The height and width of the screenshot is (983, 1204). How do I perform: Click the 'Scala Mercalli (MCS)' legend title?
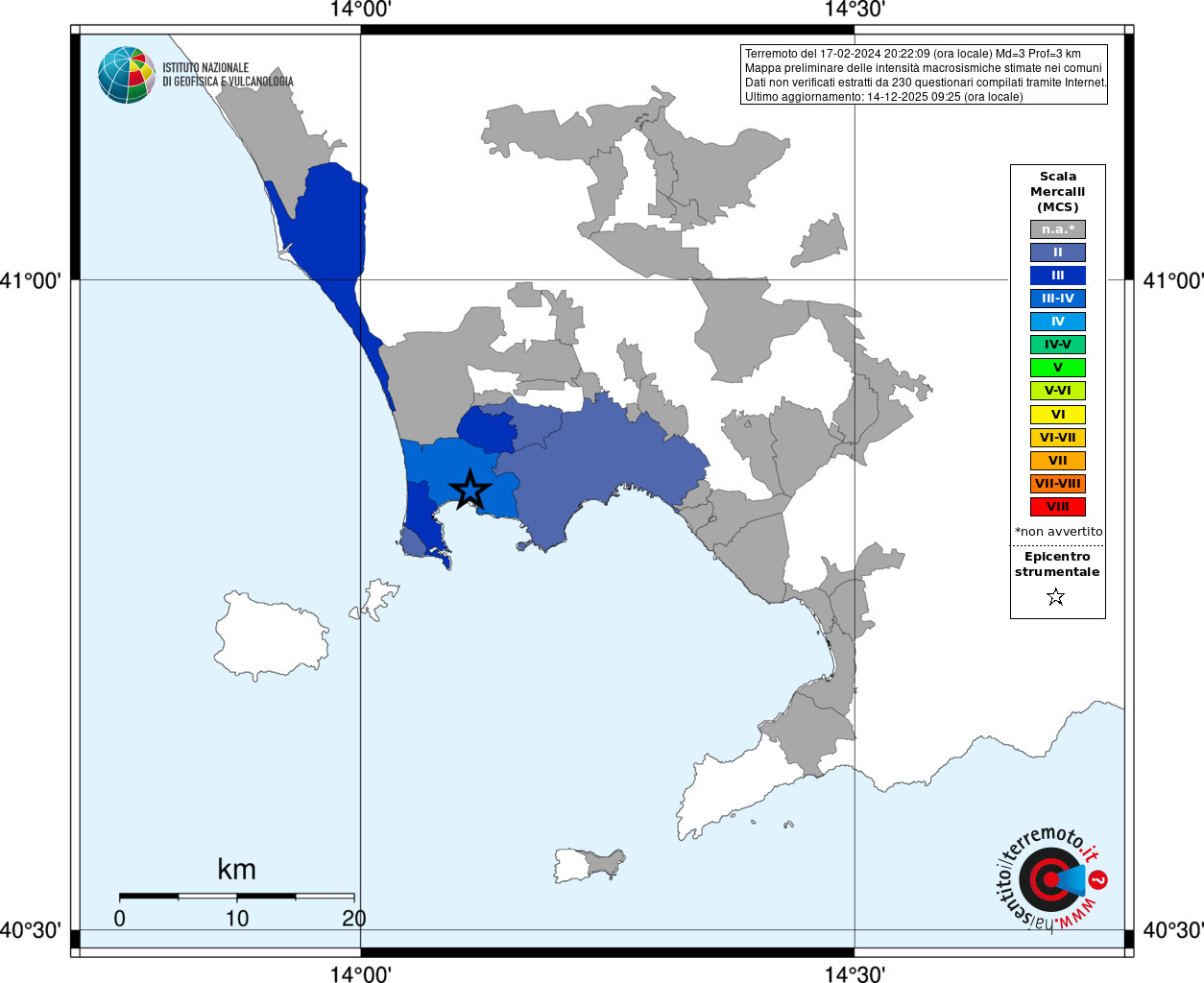[x=1058, y=191]
